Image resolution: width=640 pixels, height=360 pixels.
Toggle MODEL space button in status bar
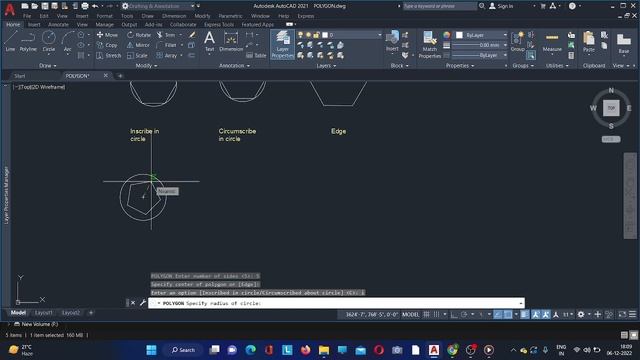coord(411,314)
